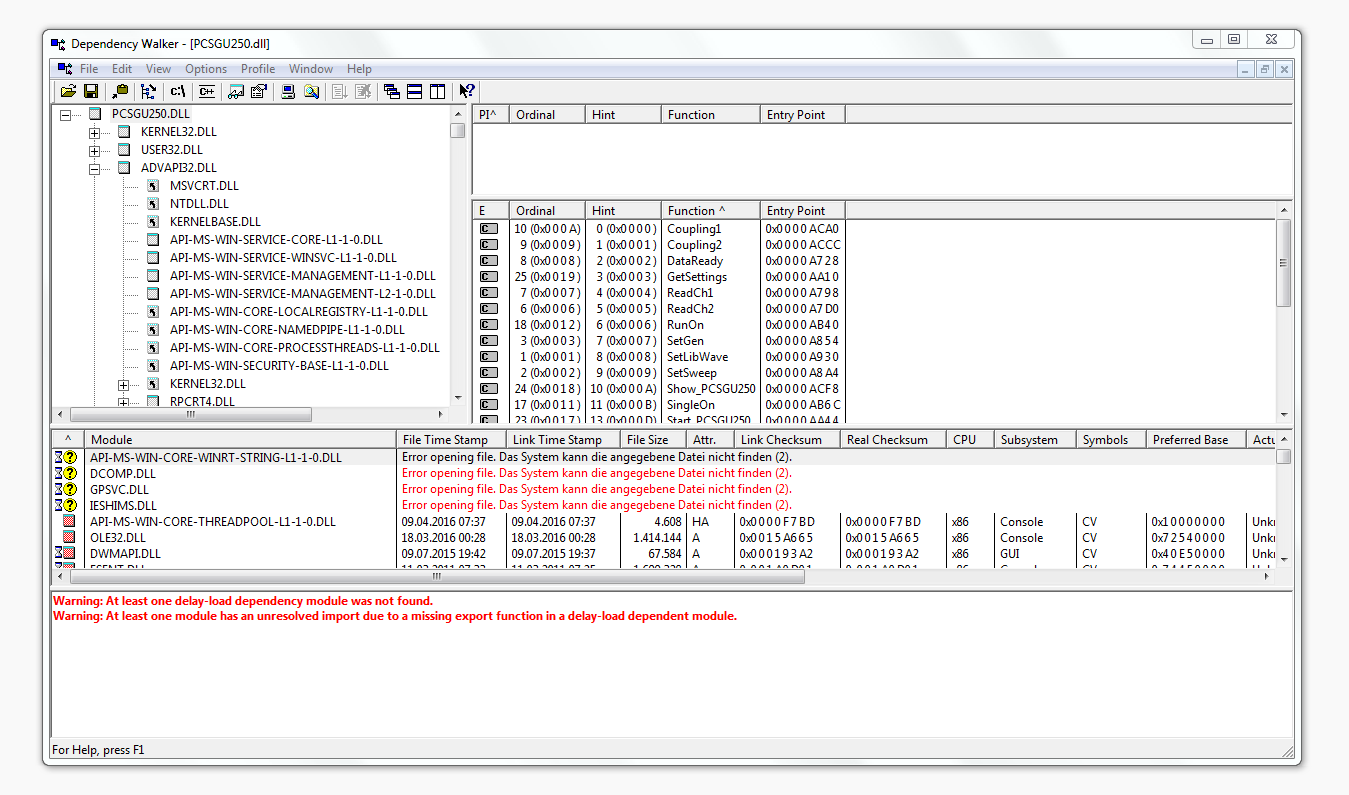The height and width of the screenshot is (795, 1349).
Task: Open the Edit menu
Action: coord(122,69)
